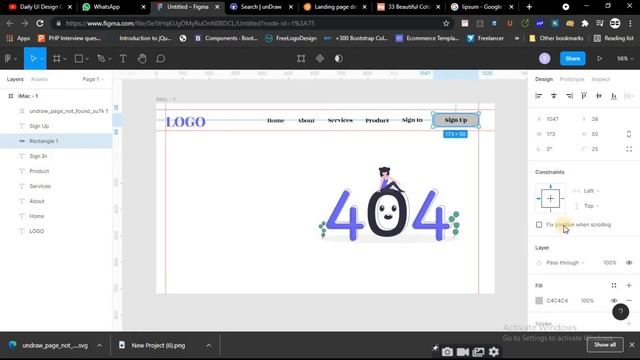
Task: Open the Freelancer bookmark
Action: (486, 38)
